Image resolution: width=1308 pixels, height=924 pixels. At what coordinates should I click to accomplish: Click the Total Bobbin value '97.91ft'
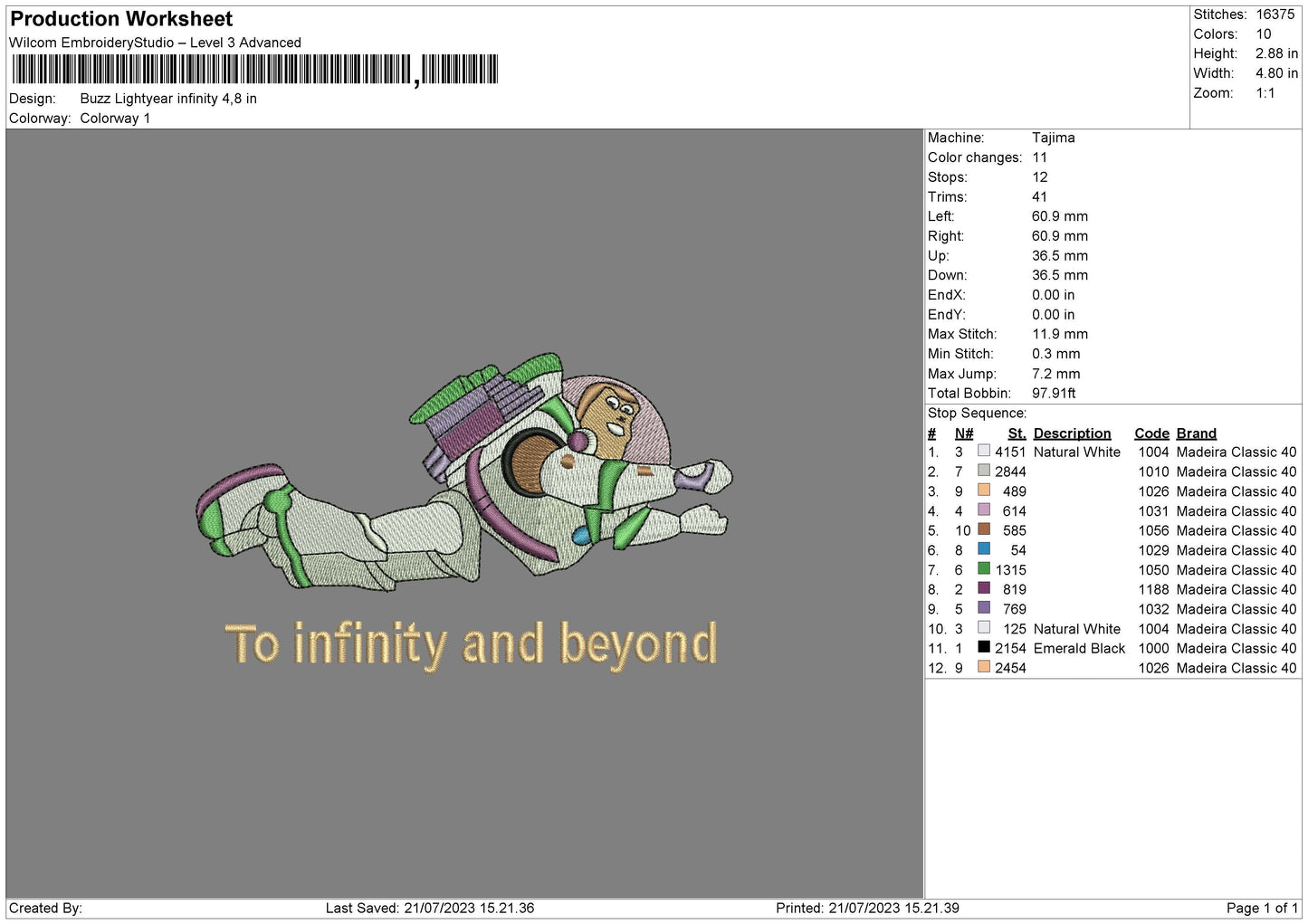[x=1054, y=393]
